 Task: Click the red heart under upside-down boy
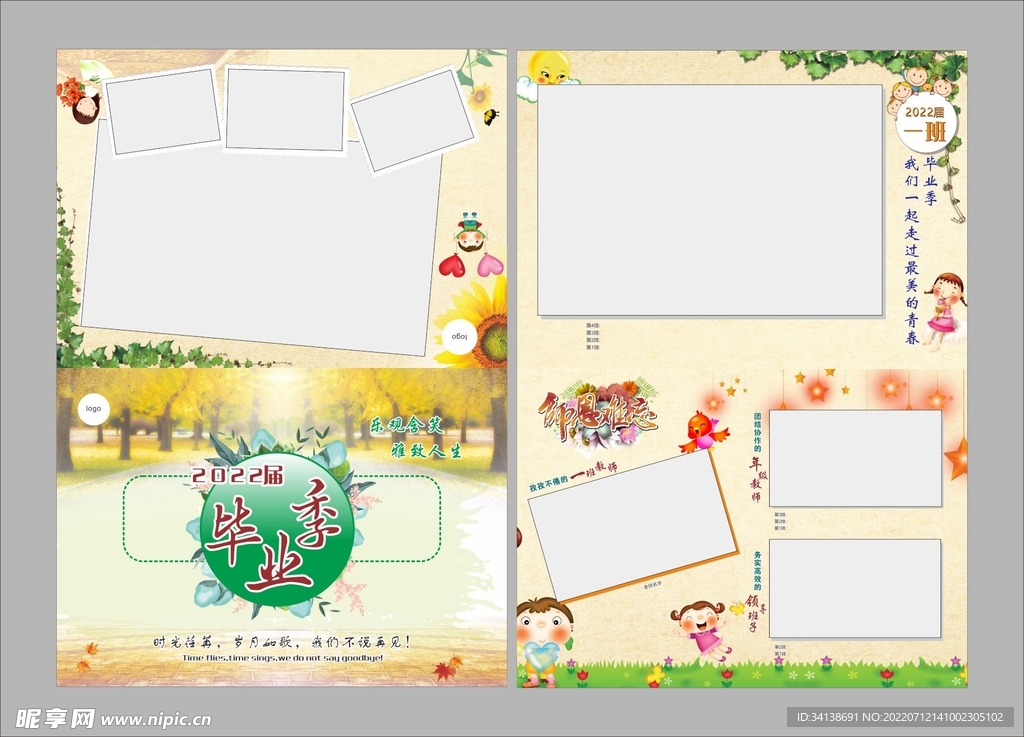click(451, 266)
